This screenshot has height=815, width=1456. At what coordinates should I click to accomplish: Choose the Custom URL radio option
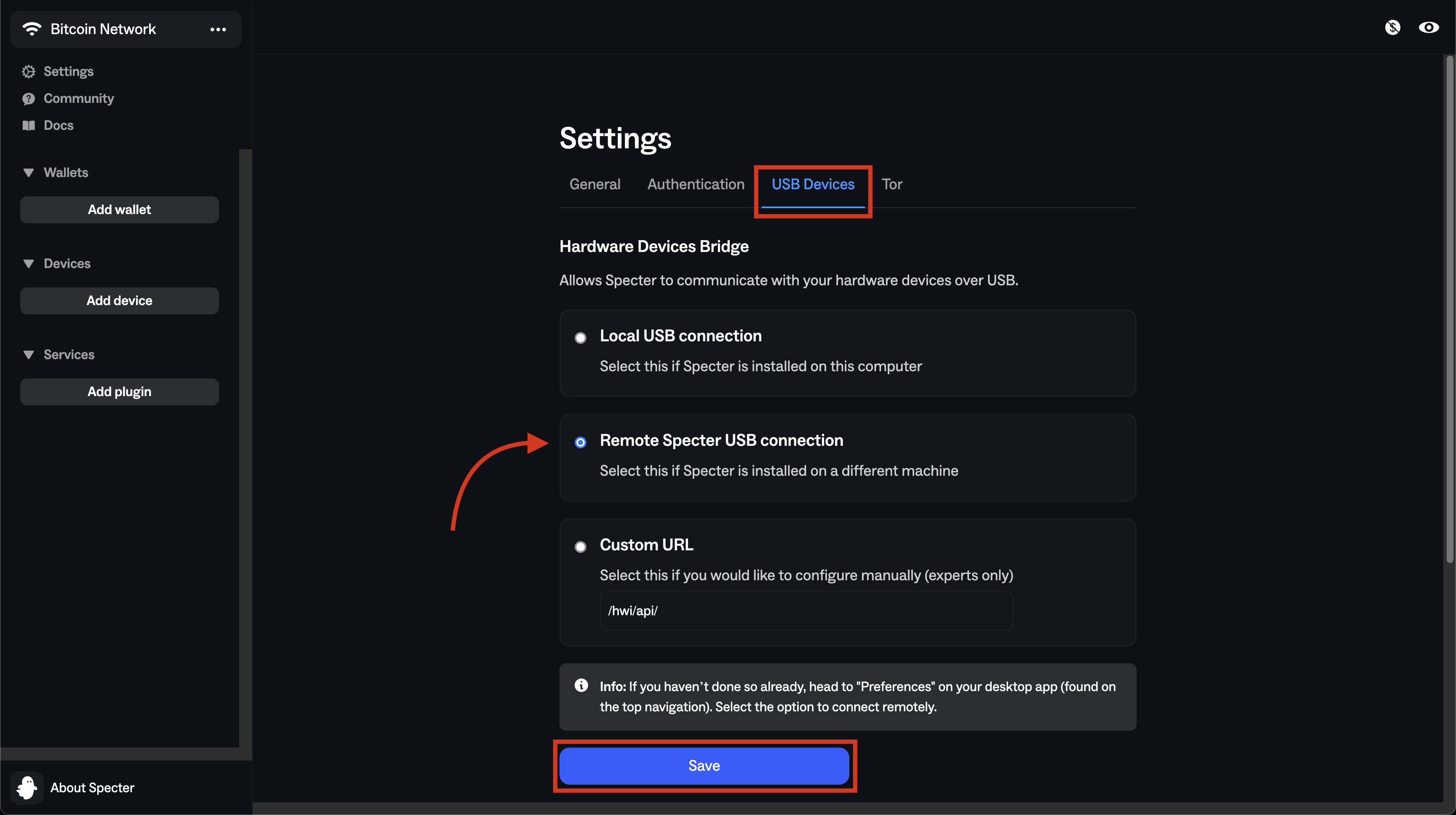click(x=581, y=547)
